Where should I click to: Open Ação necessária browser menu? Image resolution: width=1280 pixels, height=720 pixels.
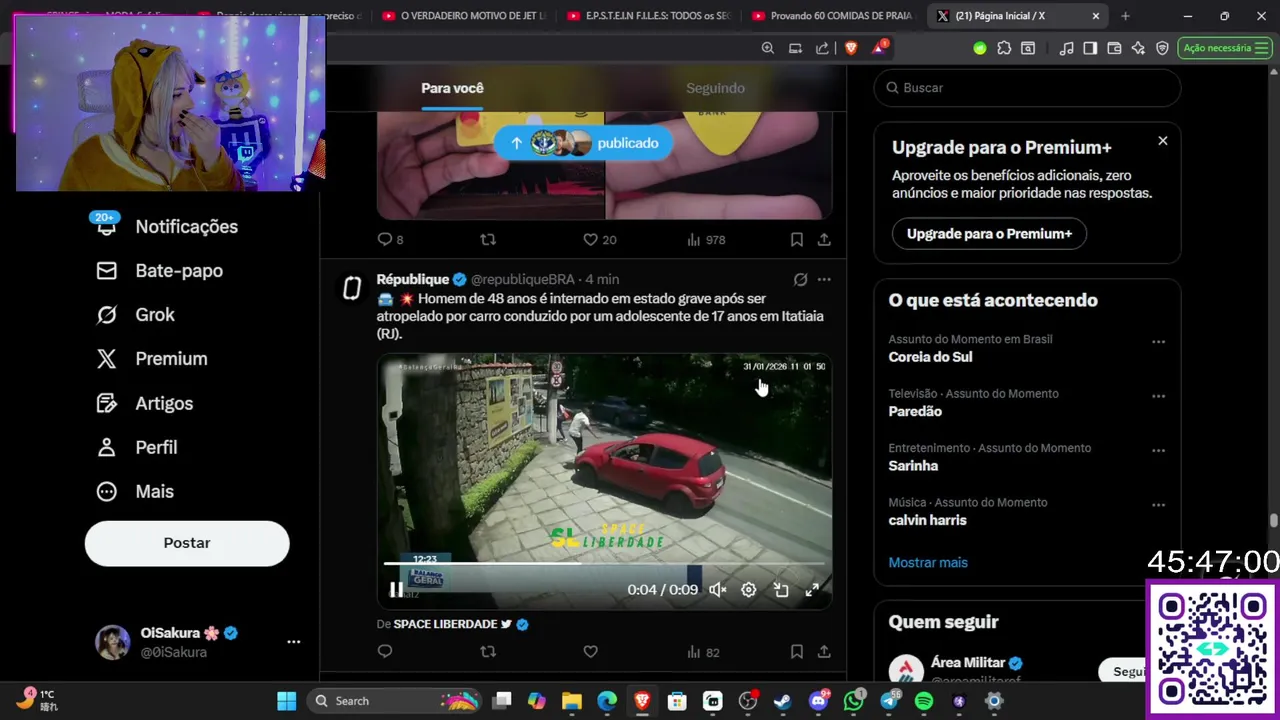click(1225, 48)
